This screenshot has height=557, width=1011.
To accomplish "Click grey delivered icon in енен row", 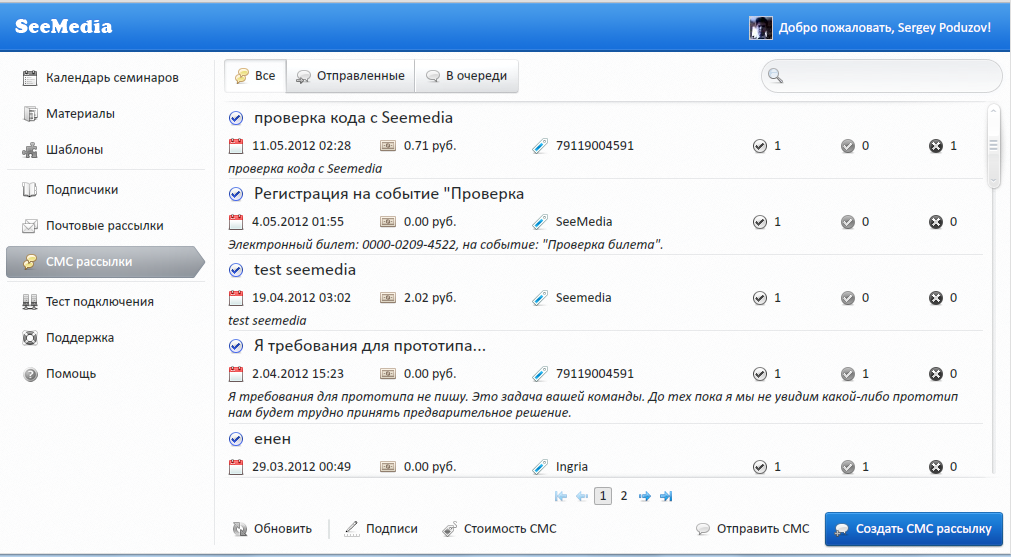I will [x=848, y=467].
